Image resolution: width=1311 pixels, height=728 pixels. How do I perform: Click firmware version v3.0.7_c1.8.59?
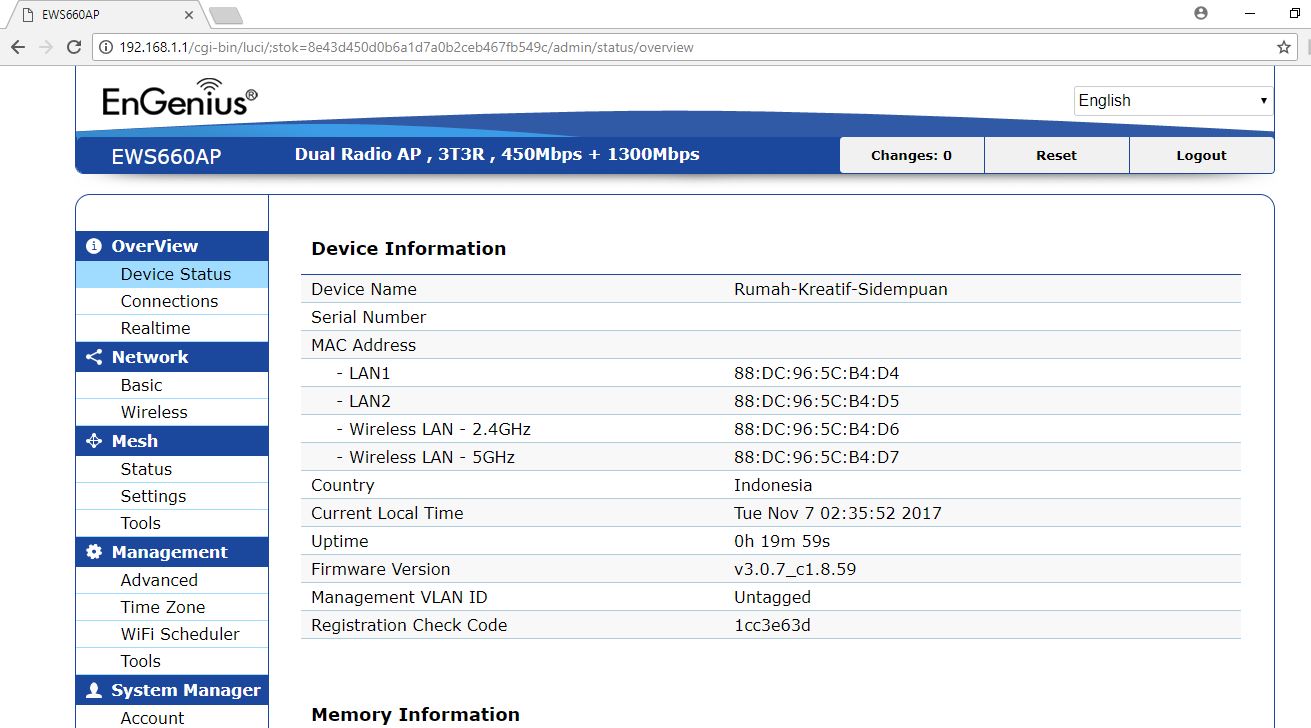pos(795,569)
